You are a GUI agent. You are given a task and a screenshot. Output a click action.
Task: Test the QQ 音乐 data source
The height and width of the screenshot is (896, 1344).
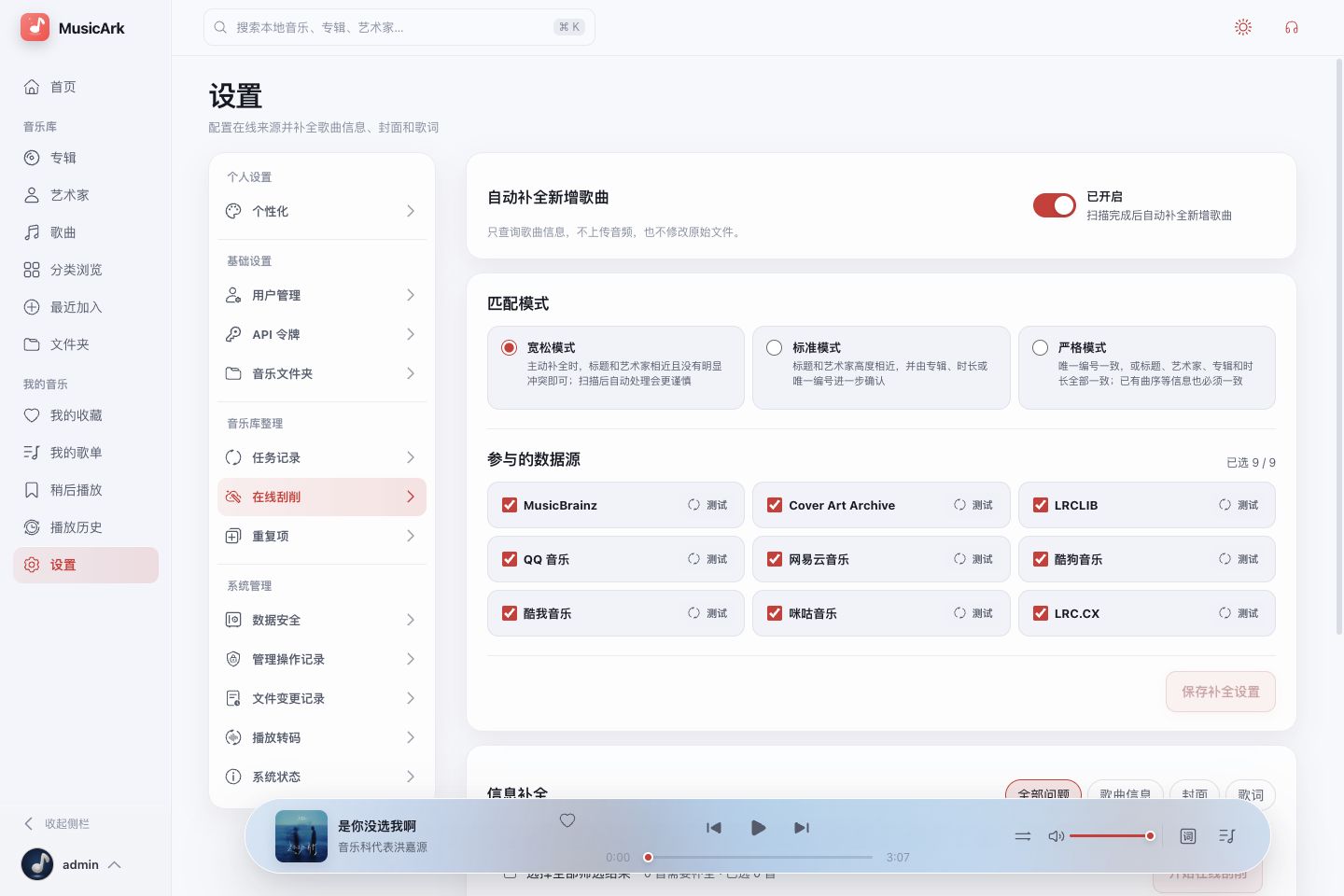pyautogui.click(x=708, y=559)
